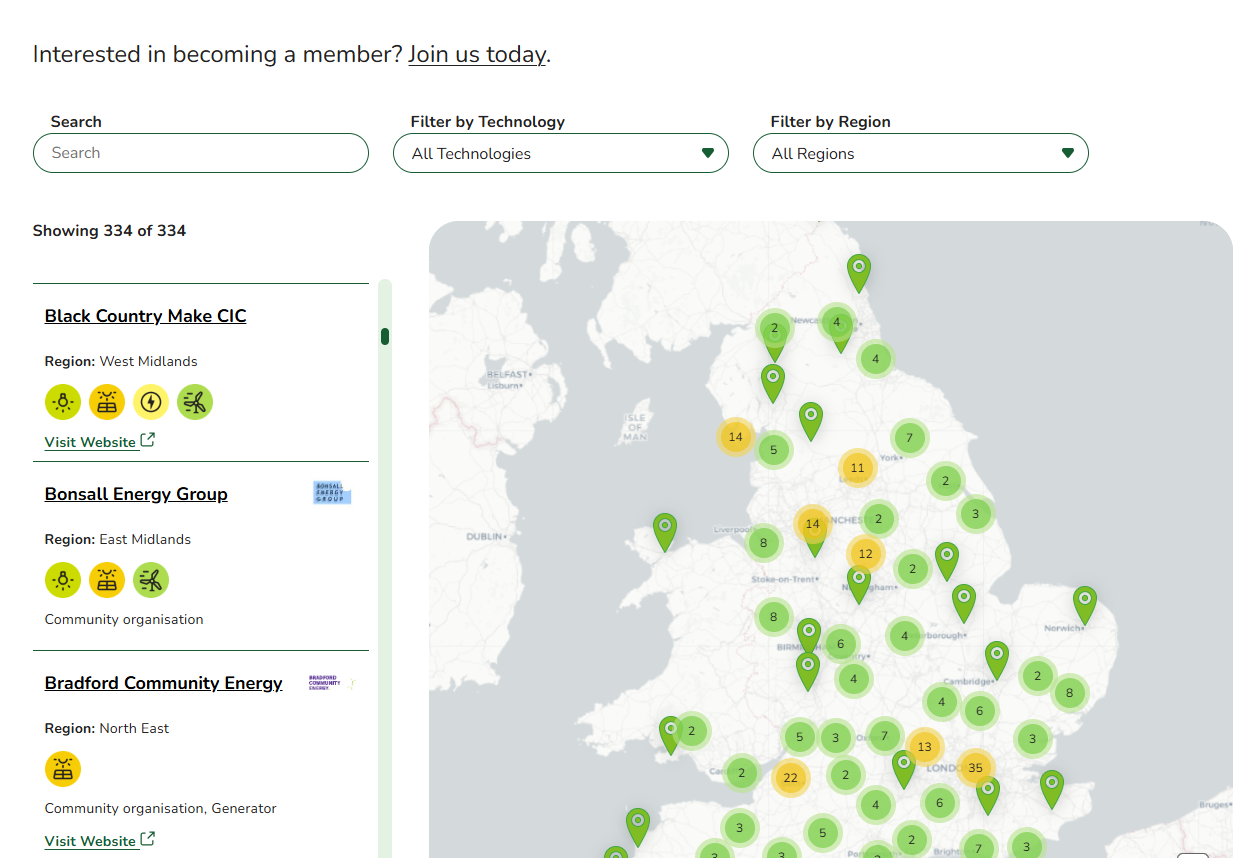
Task: Expand the map cluster showing 35
Action: coord(975,768)
